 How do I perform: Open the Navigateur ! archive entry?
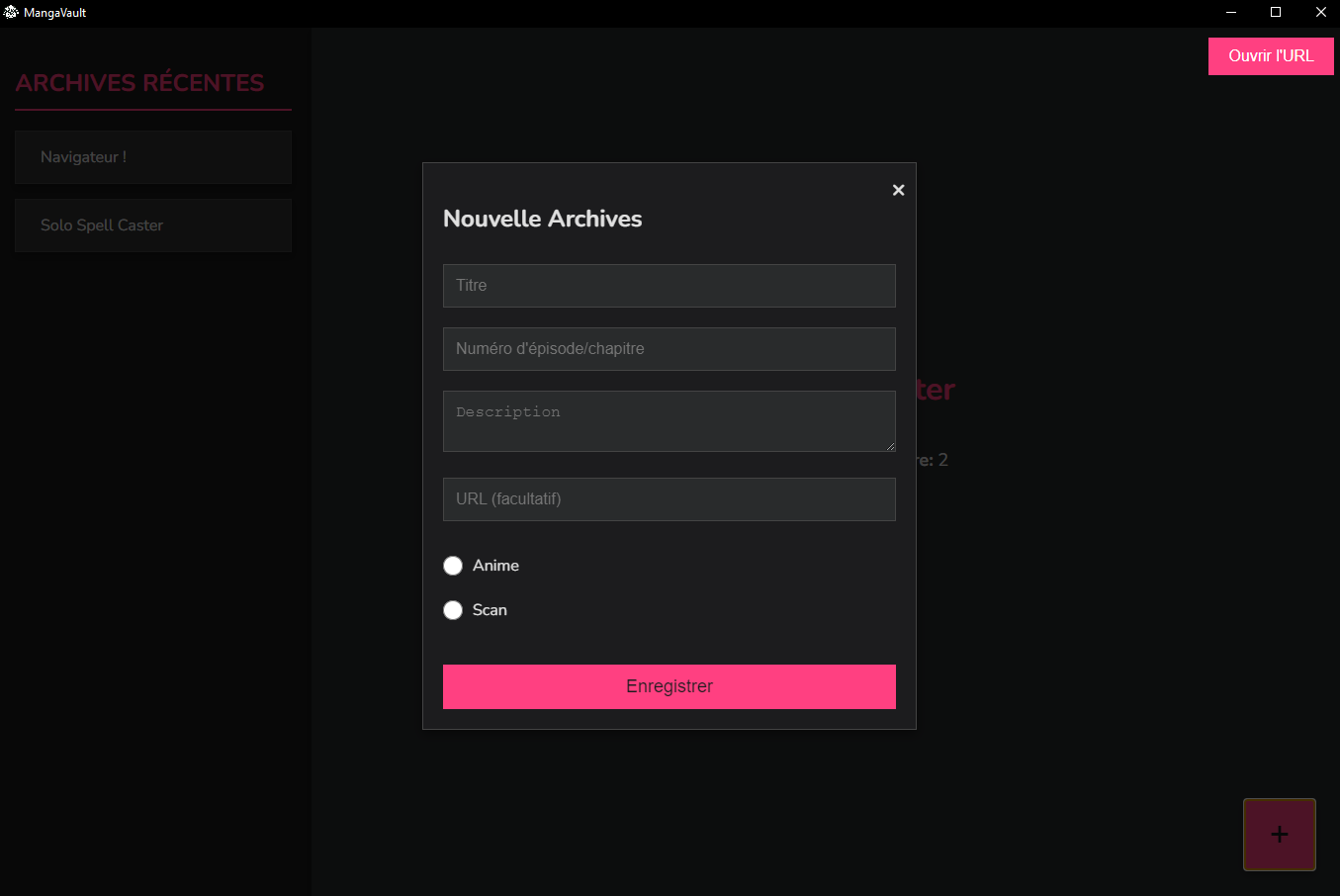(153, 157)
